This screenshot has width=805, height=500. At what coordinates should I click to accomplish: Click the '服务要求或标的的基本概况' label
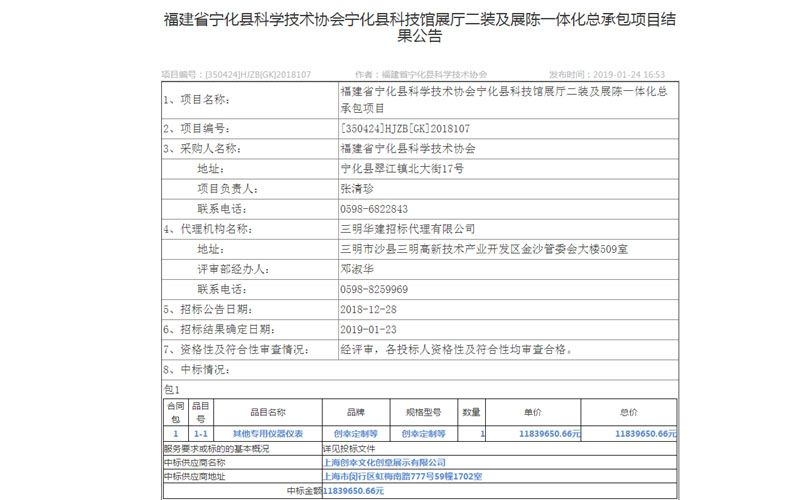pyautogui.click(x=216, y=449)
